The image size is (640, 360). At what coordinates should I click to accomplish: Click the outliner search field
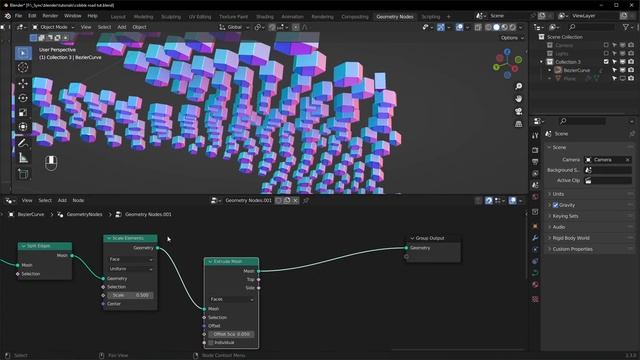click(591, 27)
